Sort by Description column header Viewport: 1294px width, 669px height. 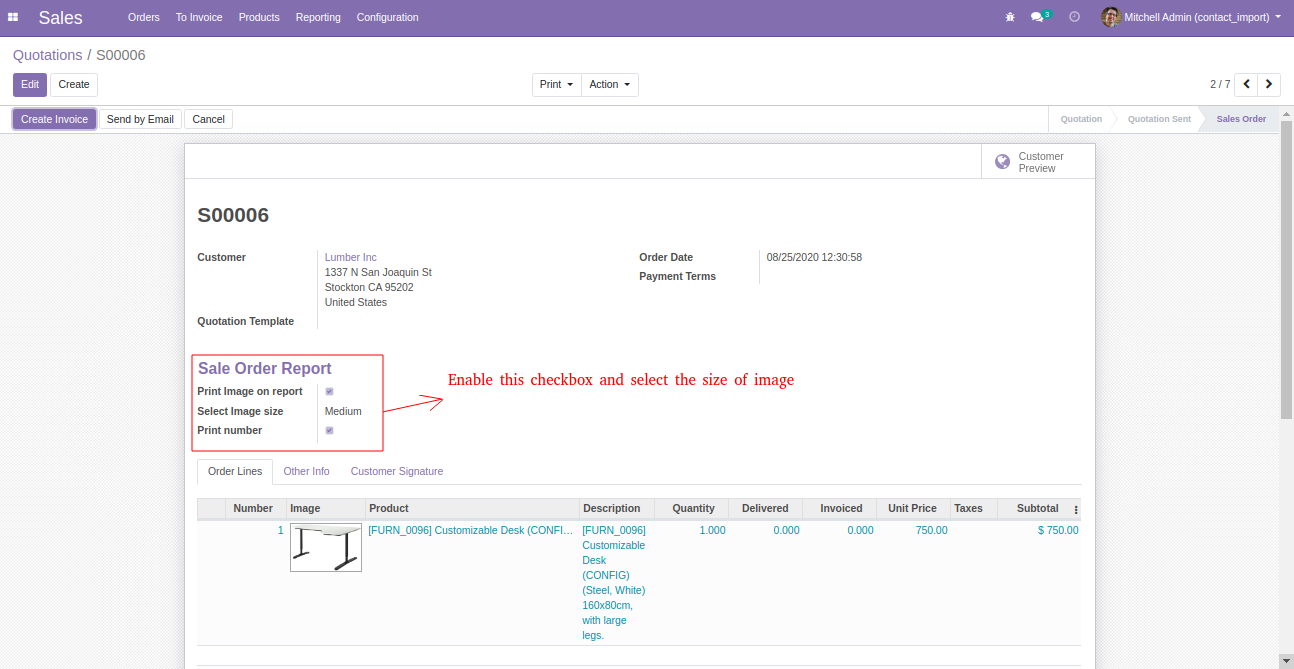click(617, 509)
